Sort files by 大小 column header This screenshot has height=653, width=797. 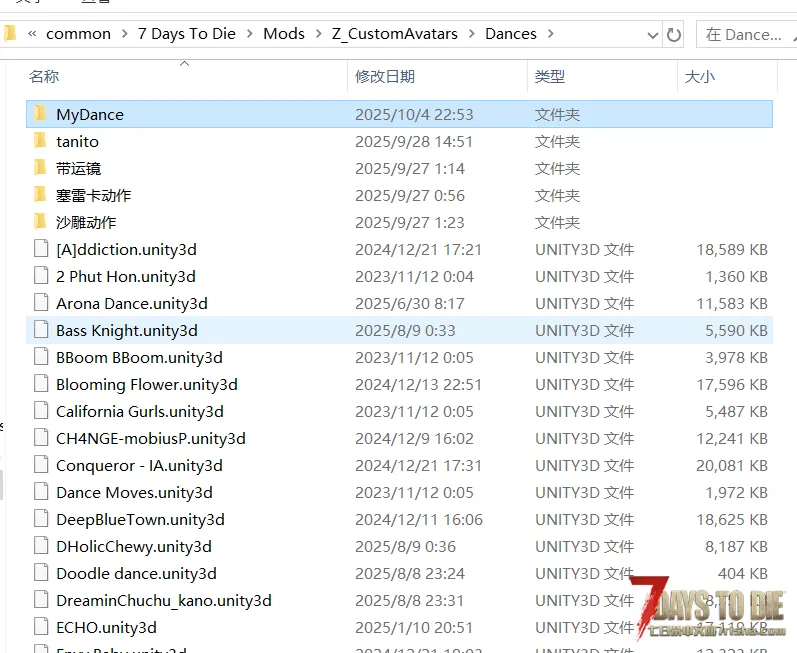(699, 76)
